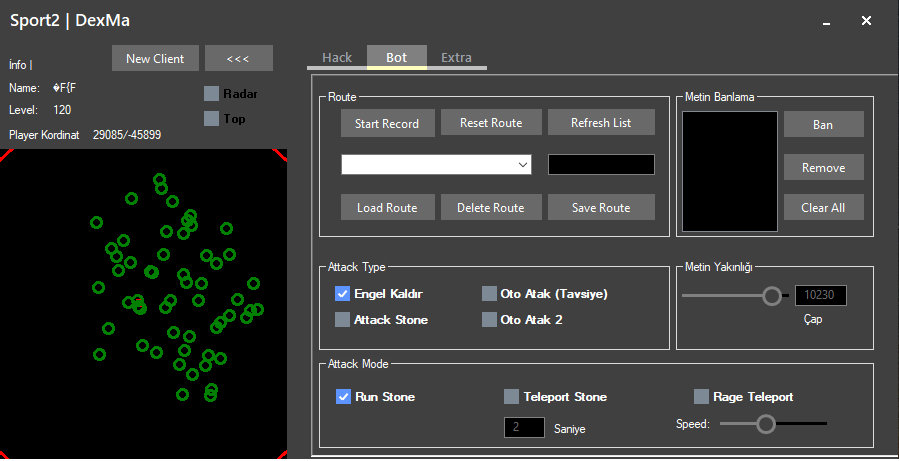This screenshot has height=461, width=899.
Task: Click the Saniye seconds input field
Action: click(x=523, y=428)
